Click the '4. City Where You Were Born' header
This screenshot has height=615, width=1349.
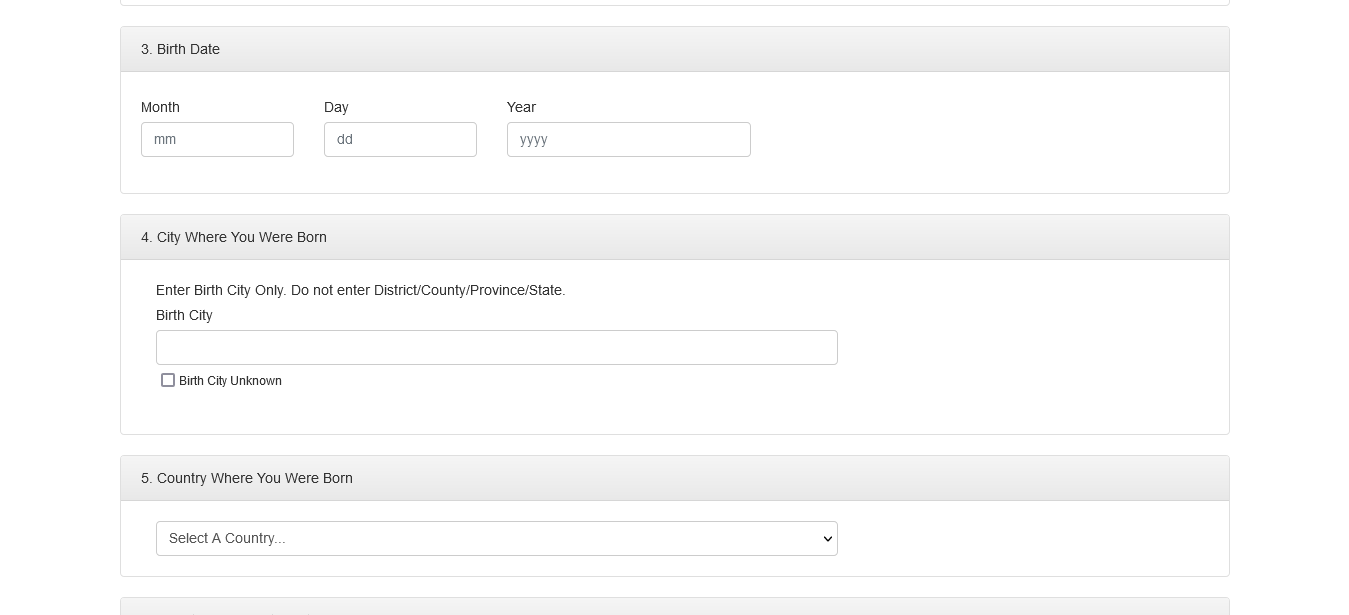[x=234, y=237]
